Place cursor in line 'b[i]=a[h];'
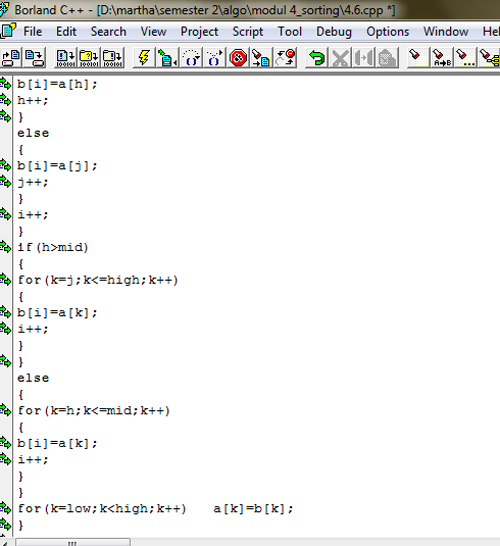Screen dimensions: 500x546 pos(57,84)
